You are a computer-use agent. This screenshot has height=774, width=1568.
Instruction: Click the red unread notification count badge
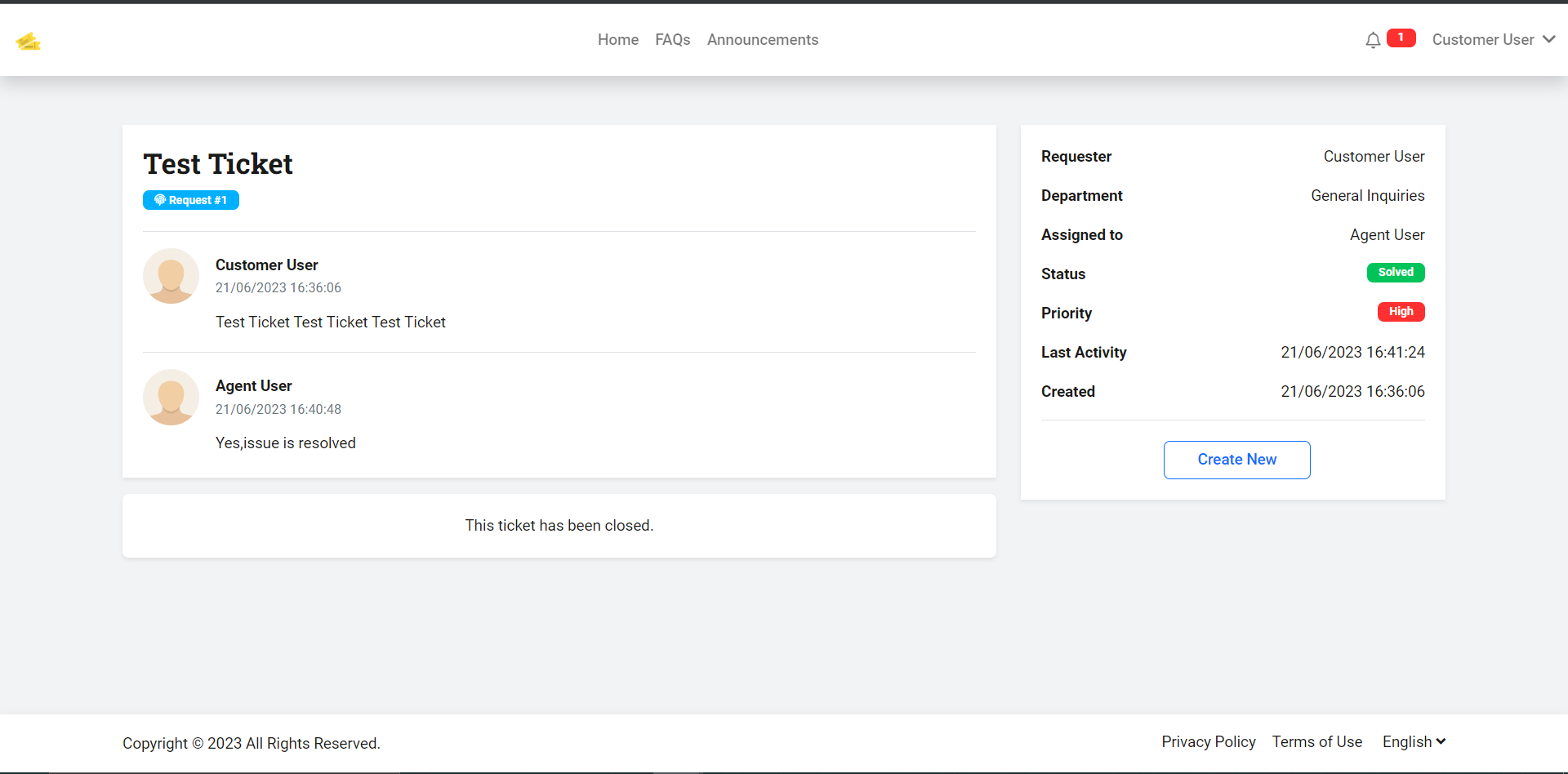[1401, 38]
